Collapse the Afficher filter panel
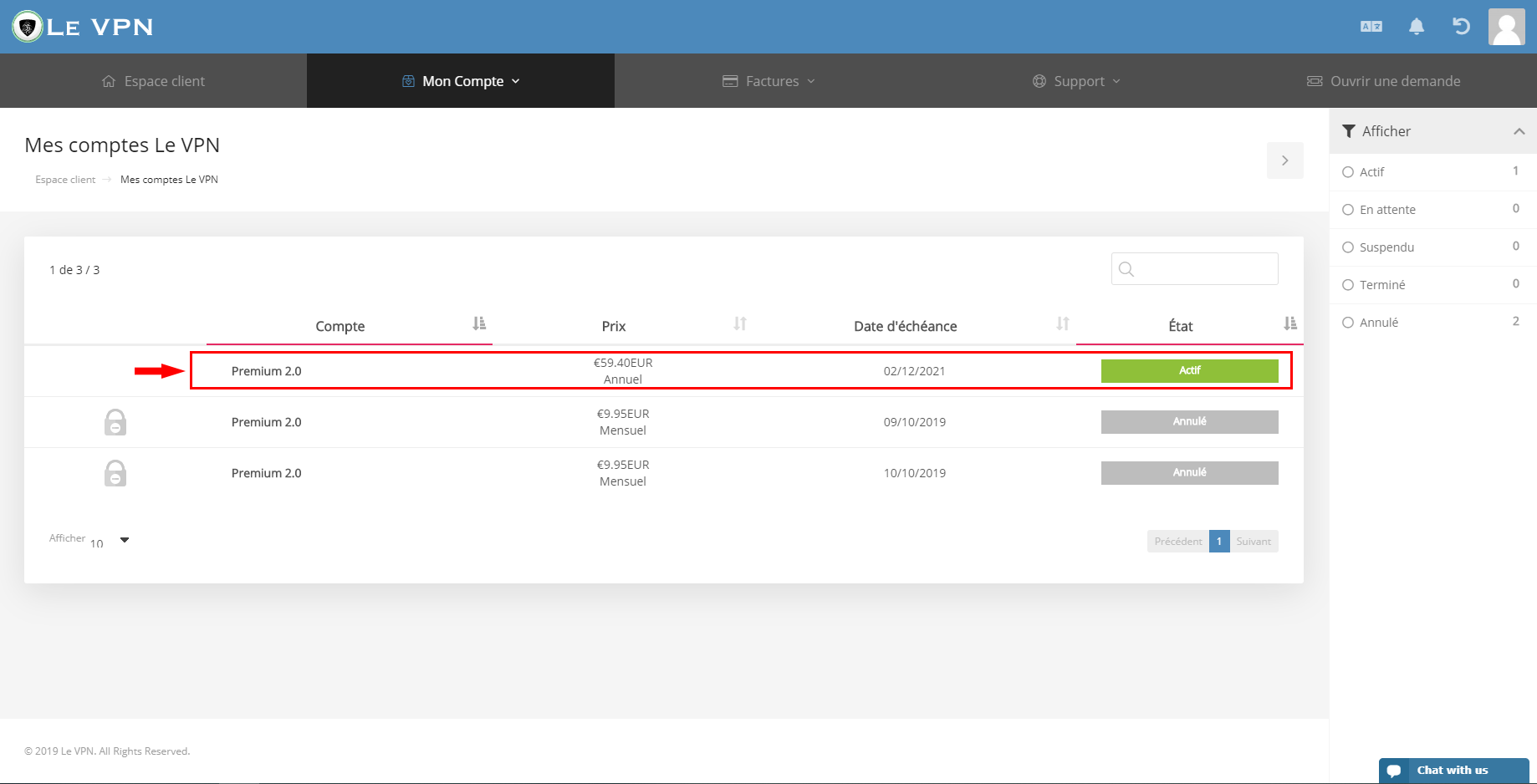 point(1519,131)
